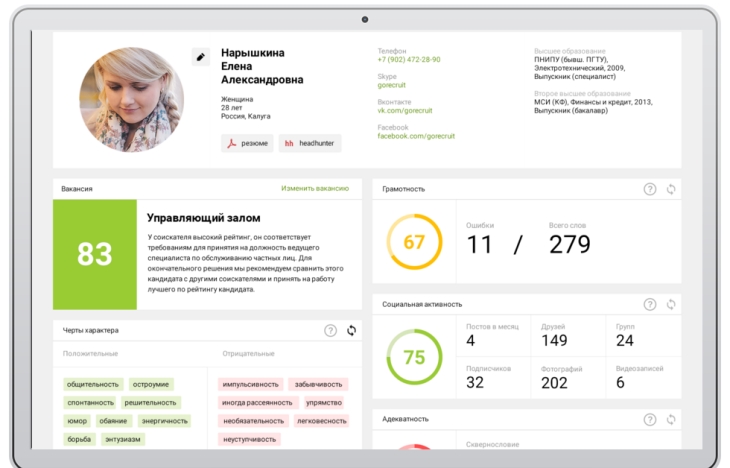
Task: Click the Управляющий залом vacancy title
Action: [203, 217]
